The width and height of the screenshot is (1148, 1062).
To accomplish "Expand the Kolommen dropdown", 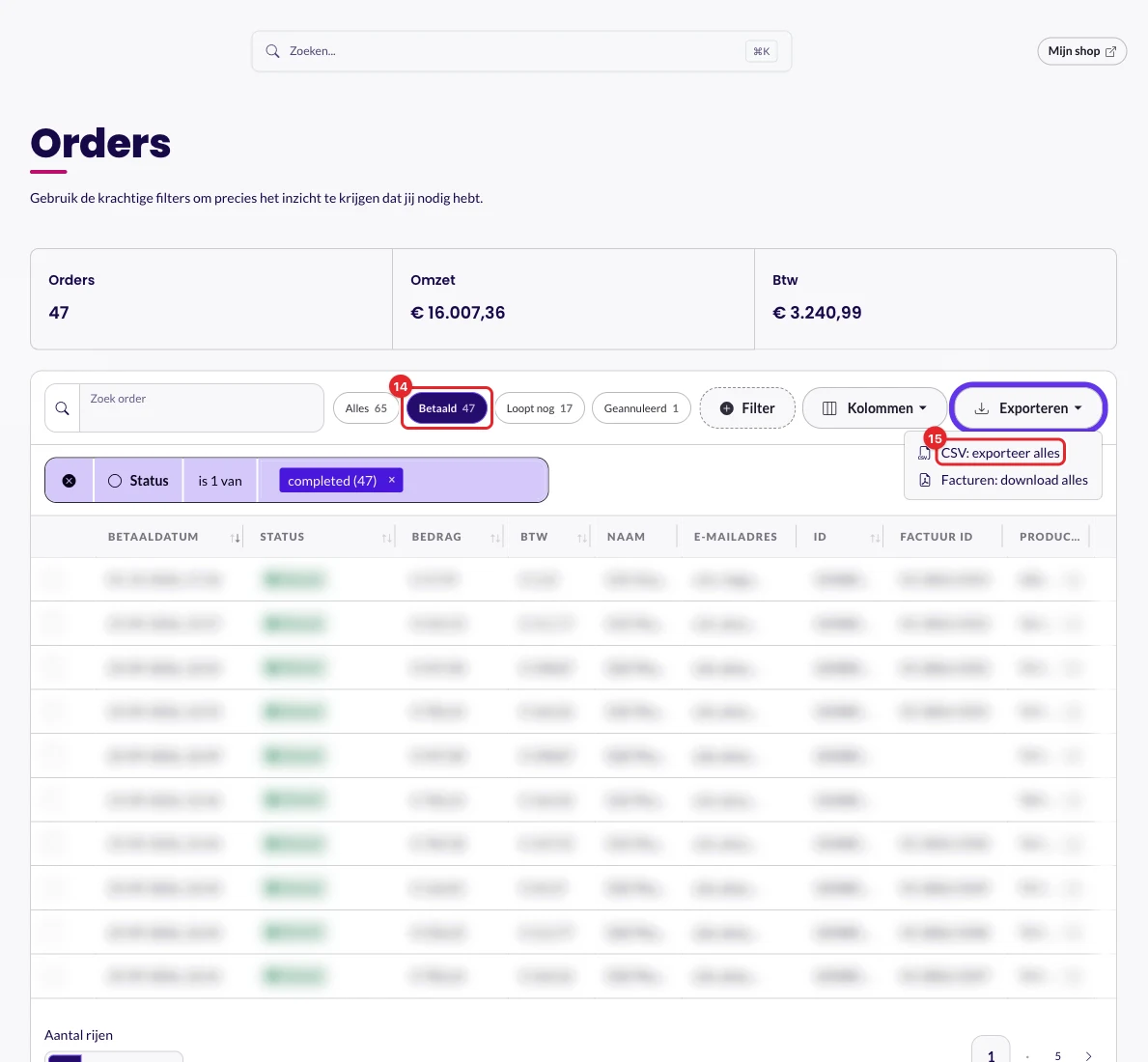I will (x=875, y=408).
